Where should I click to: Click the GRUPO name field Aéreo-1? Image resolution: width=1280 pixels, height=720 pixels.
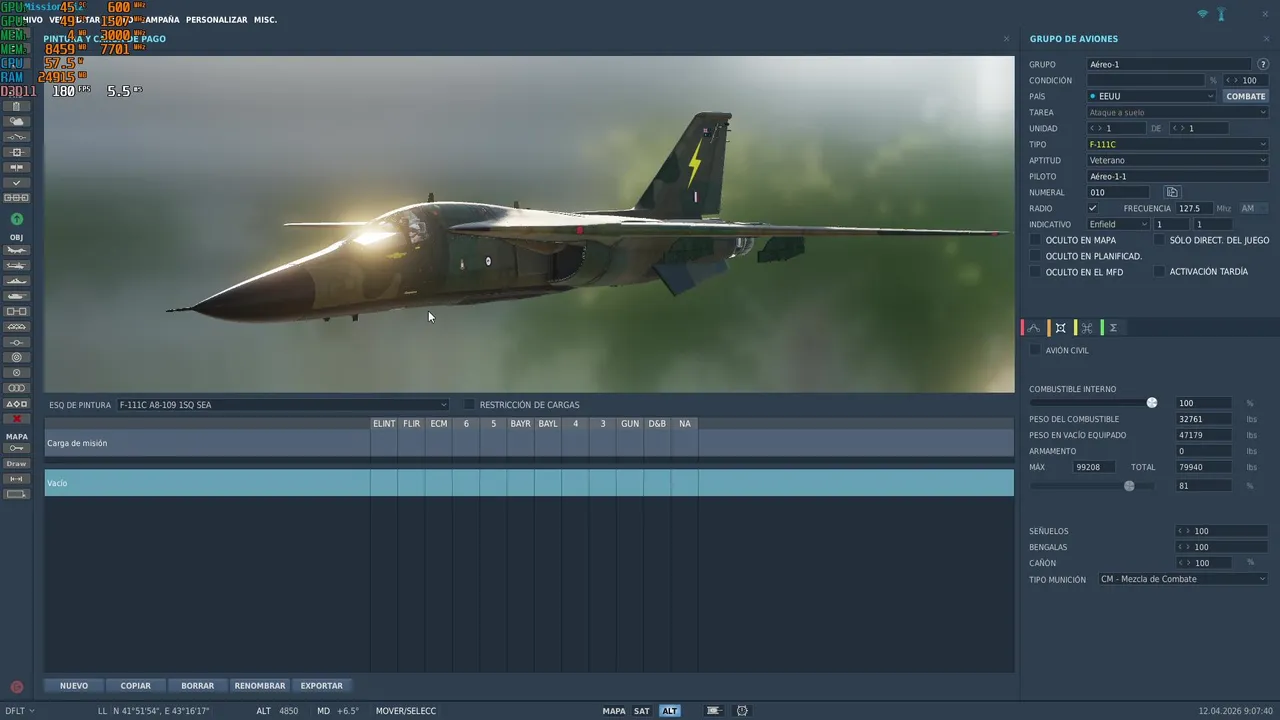point(1170,64)
